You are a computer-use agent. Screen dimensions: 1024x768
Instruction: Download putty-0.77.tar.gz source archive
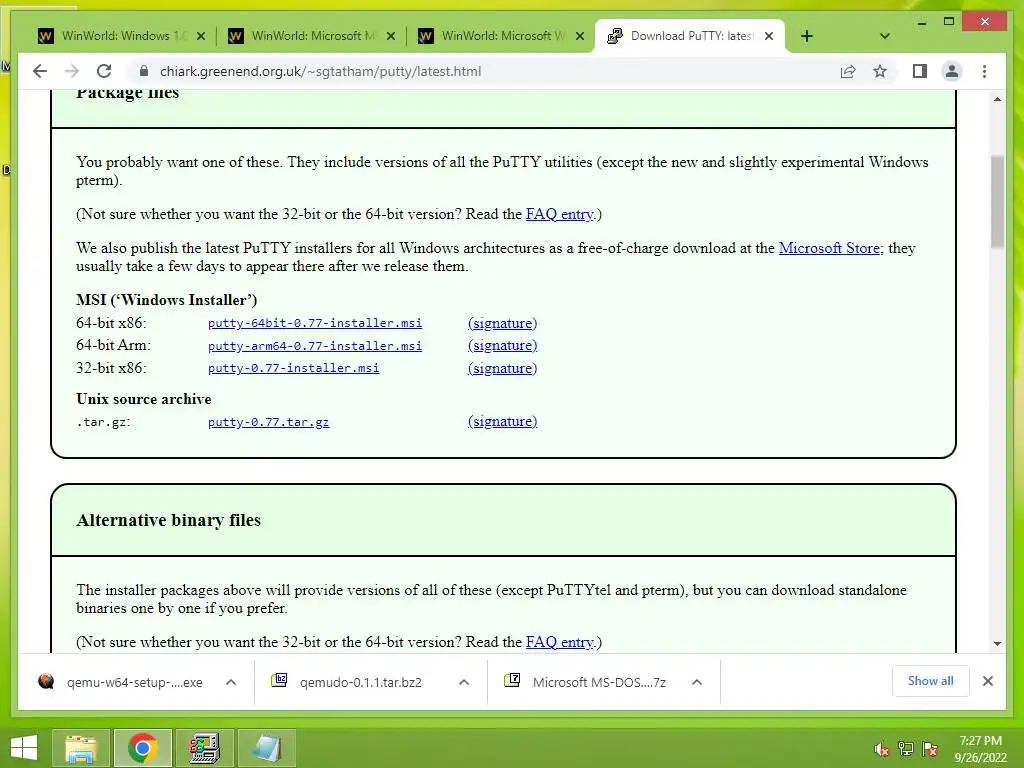[x=268, y=422]
